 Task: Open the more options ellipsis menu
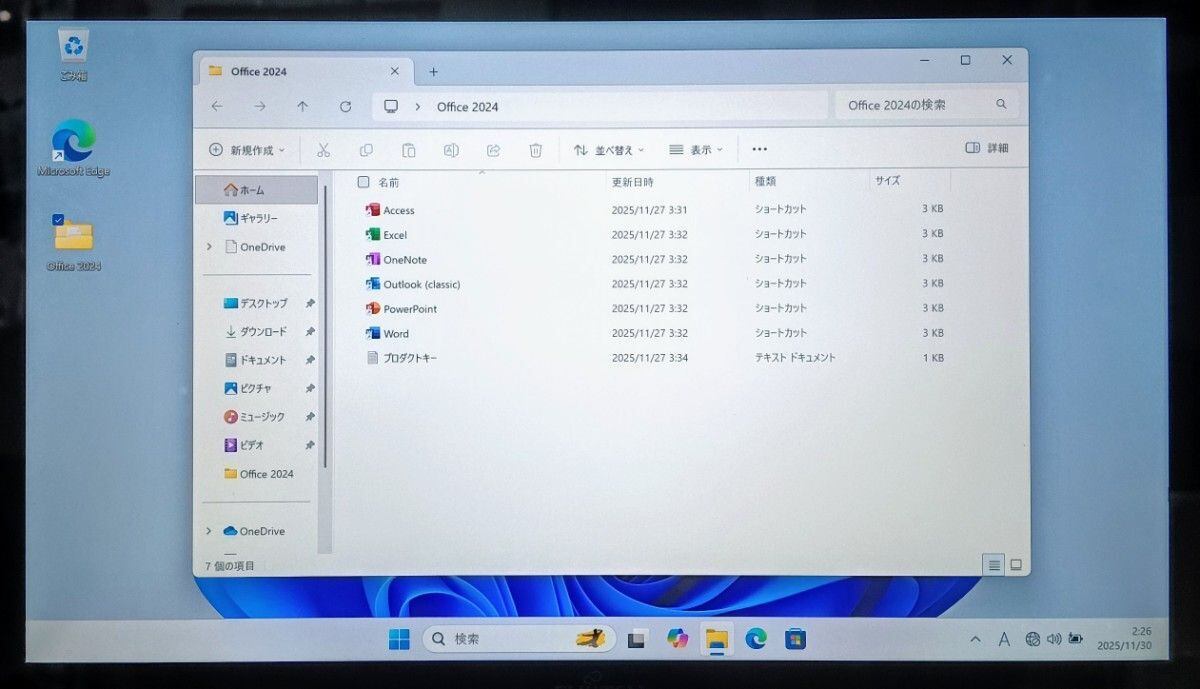point(759,149)
